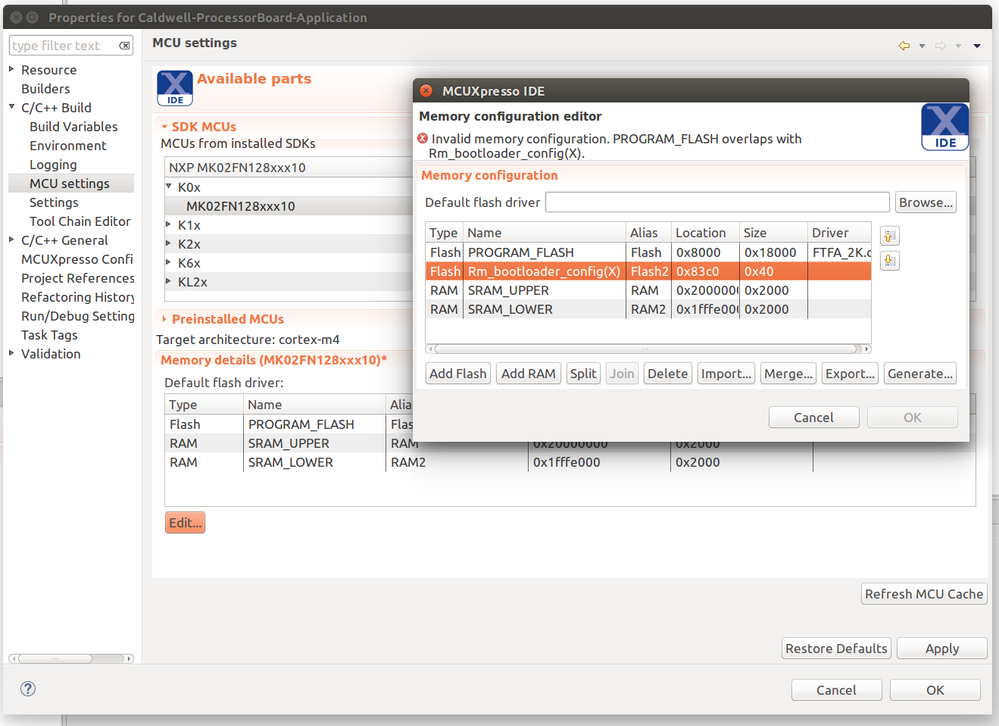The image size is (999, 726).
Task: Close the MCUXpresso IDE dialog
Action: coord(426,90)
